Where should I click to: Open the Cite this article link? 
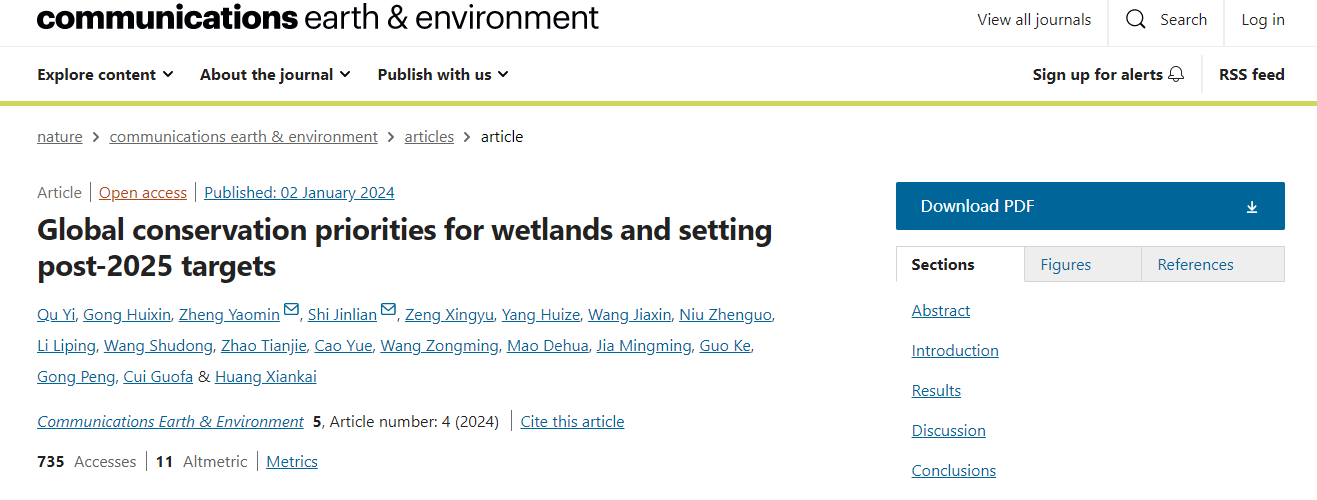(x=572, y=421)
